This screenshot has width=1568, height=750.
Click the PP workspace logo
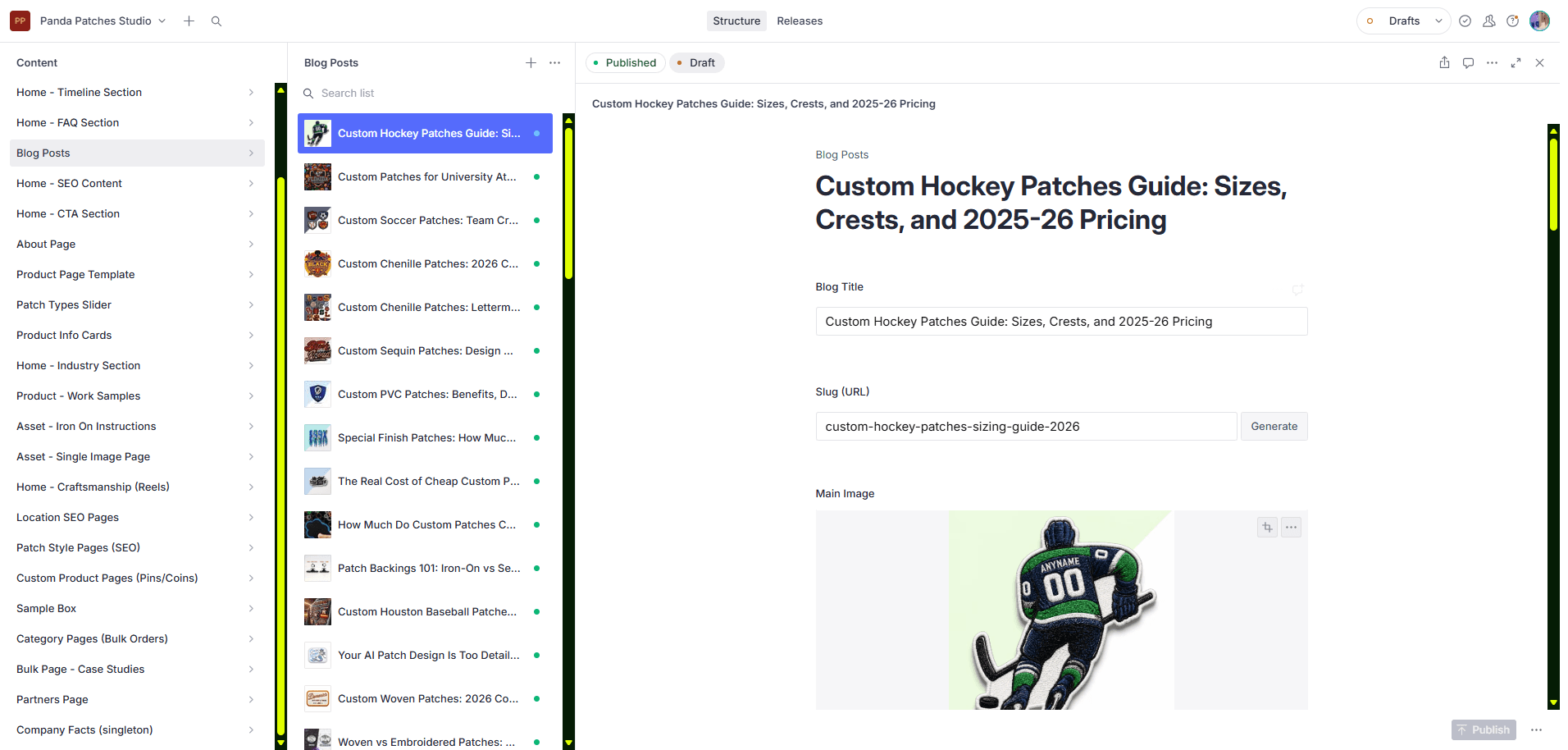coord(21,21)
